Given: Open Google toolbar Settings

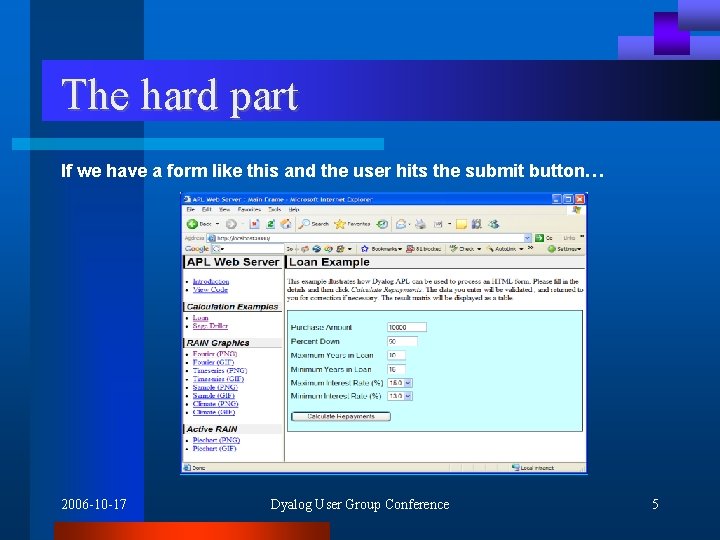Looking at the screenshot, I should pyautogui.click(x=564, y=249).
